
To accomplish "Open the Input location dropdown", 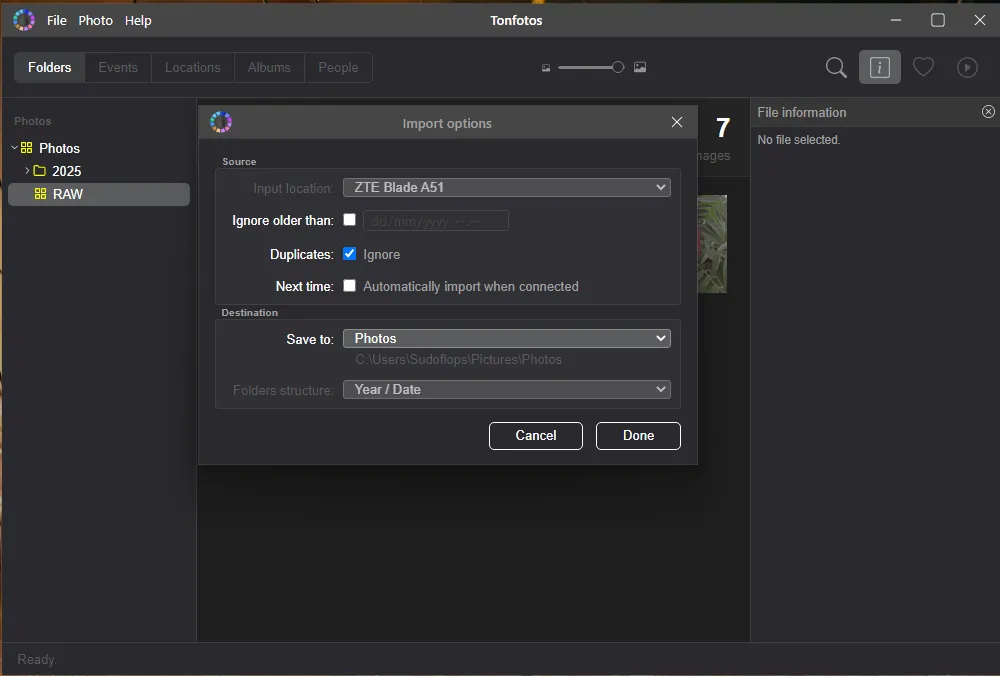I will [506, 187].
